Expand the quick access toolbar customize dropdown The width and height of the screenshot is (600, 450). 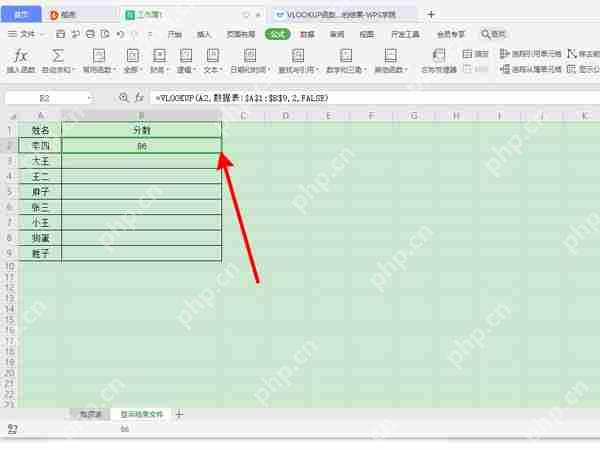[150, 34]
